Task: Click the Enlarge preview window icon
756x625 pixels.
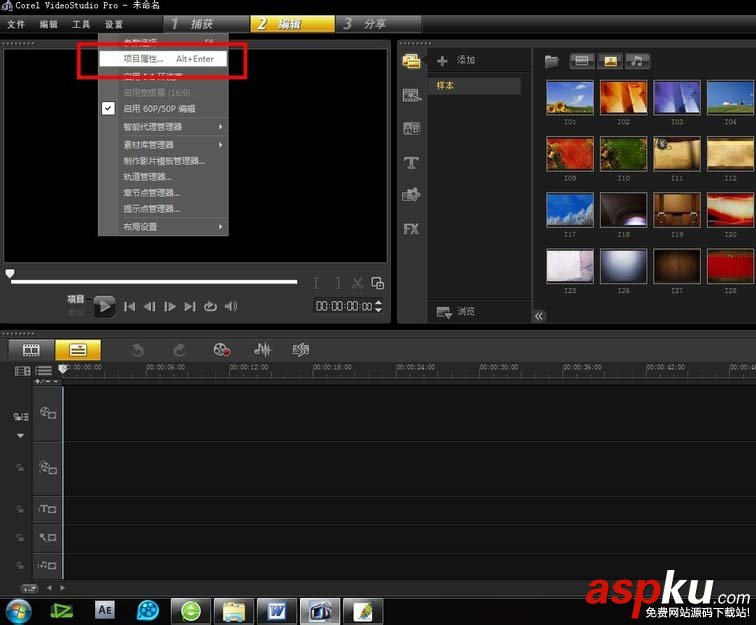Action: pyautogui.click(x=378, y=283)
